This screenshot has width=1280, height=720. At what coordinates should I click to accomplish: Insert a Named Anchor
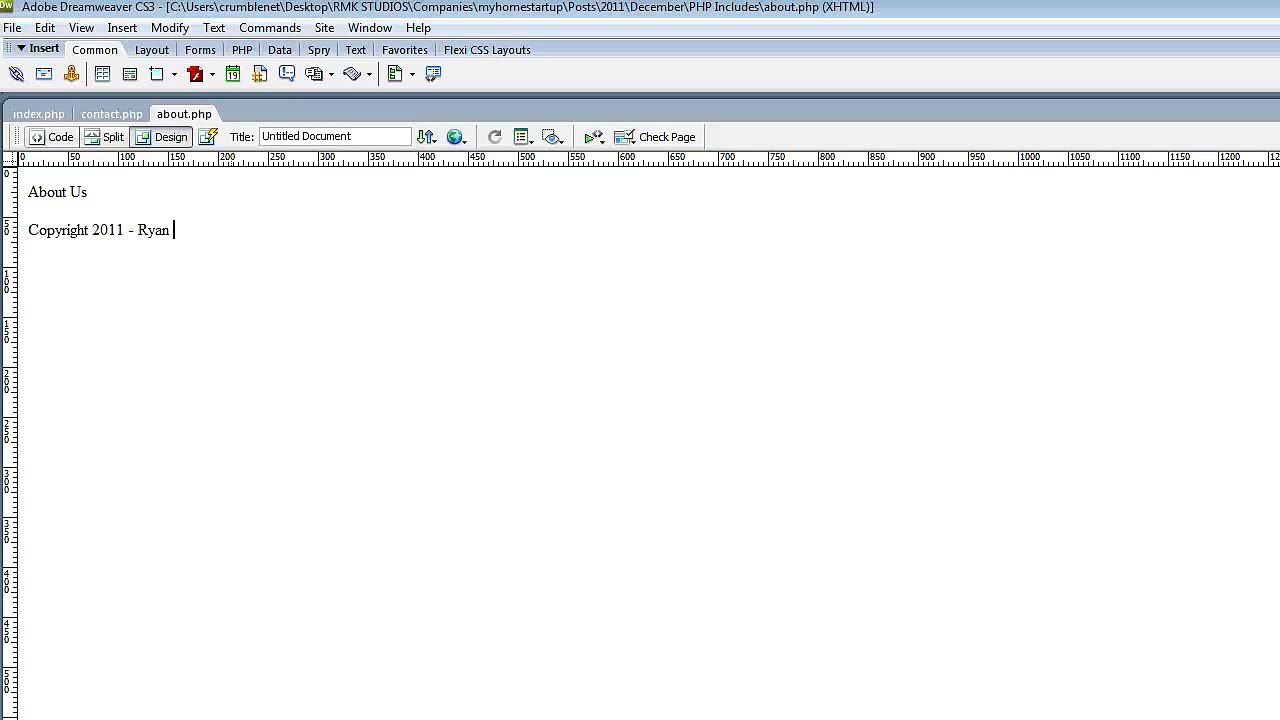tap(71, 74)
